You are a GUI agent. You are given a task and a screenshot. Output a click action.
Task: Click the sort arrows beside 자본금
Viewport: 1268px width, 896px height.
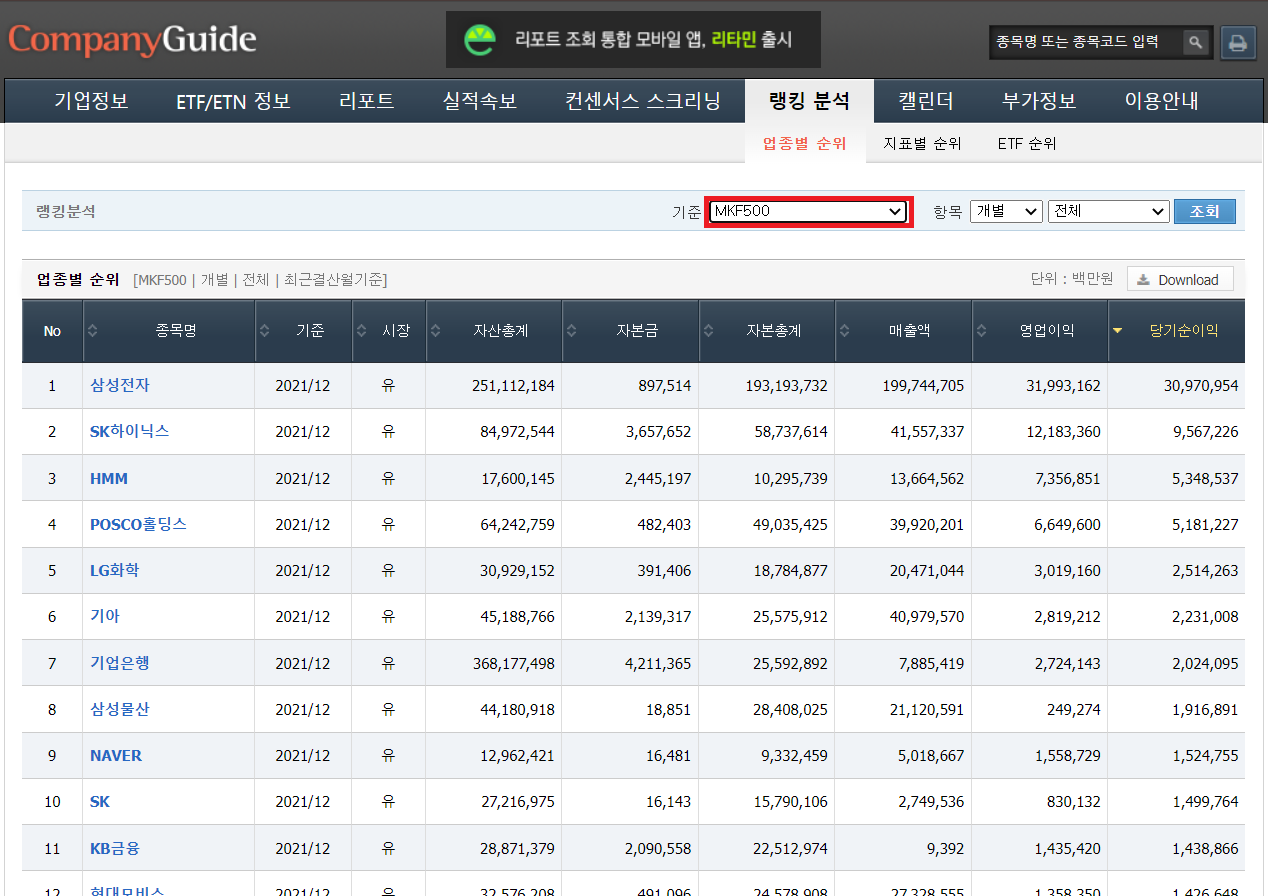pos(573,330)
